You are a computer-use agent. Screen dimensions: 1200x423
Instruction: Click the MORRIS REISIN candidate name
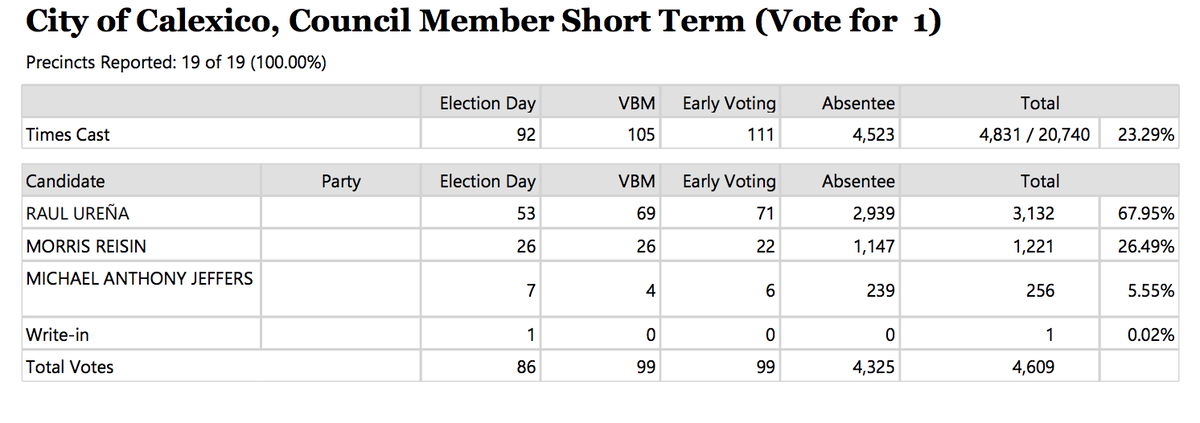[81, 246]
